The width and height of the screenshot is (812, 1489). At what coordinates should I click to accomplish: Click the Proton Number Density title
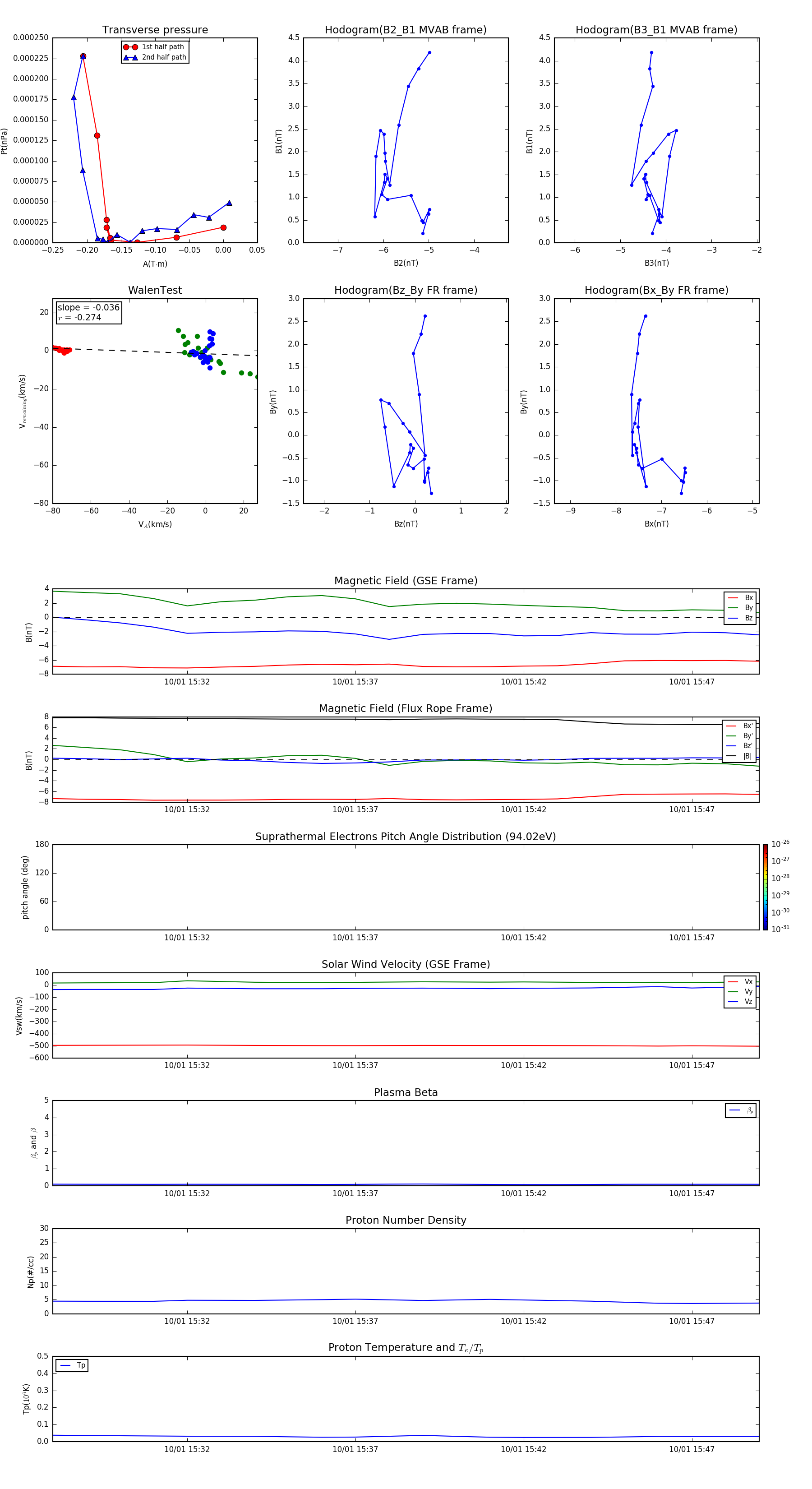coord(406,1220)
